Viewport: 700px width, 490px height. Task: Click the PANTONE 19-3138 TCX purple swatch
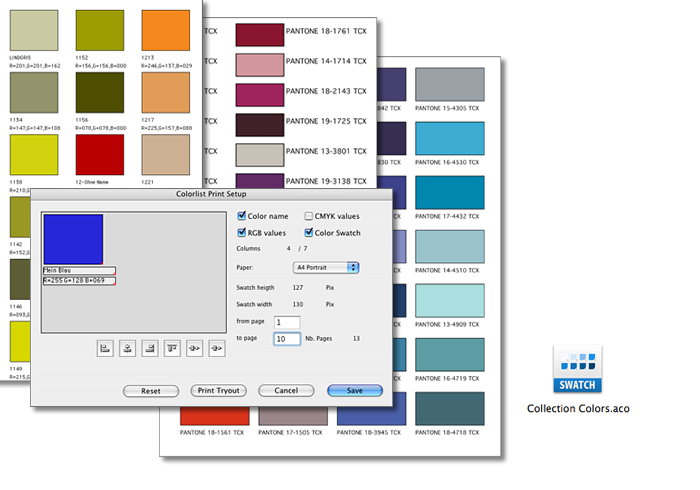tap(260, 181)
